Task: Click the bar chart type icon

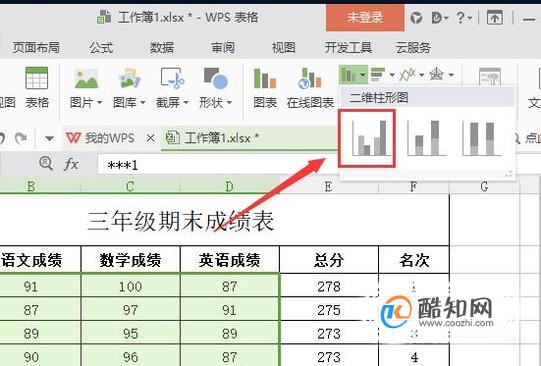Action: [x=378, y=74]
